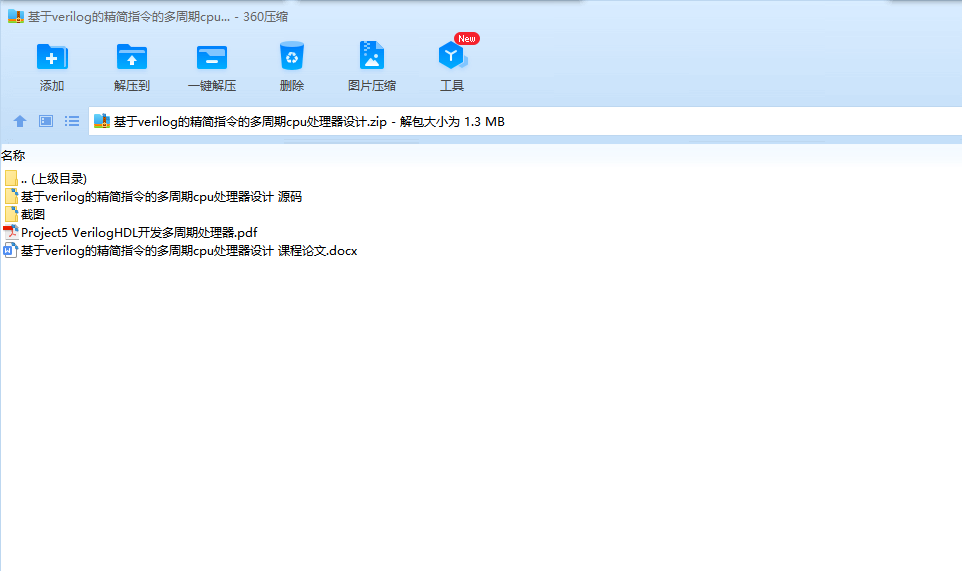The image size is (962, 571).
Task: Select the .. (上级目录) parent folder icon
Action: [11, 178]
